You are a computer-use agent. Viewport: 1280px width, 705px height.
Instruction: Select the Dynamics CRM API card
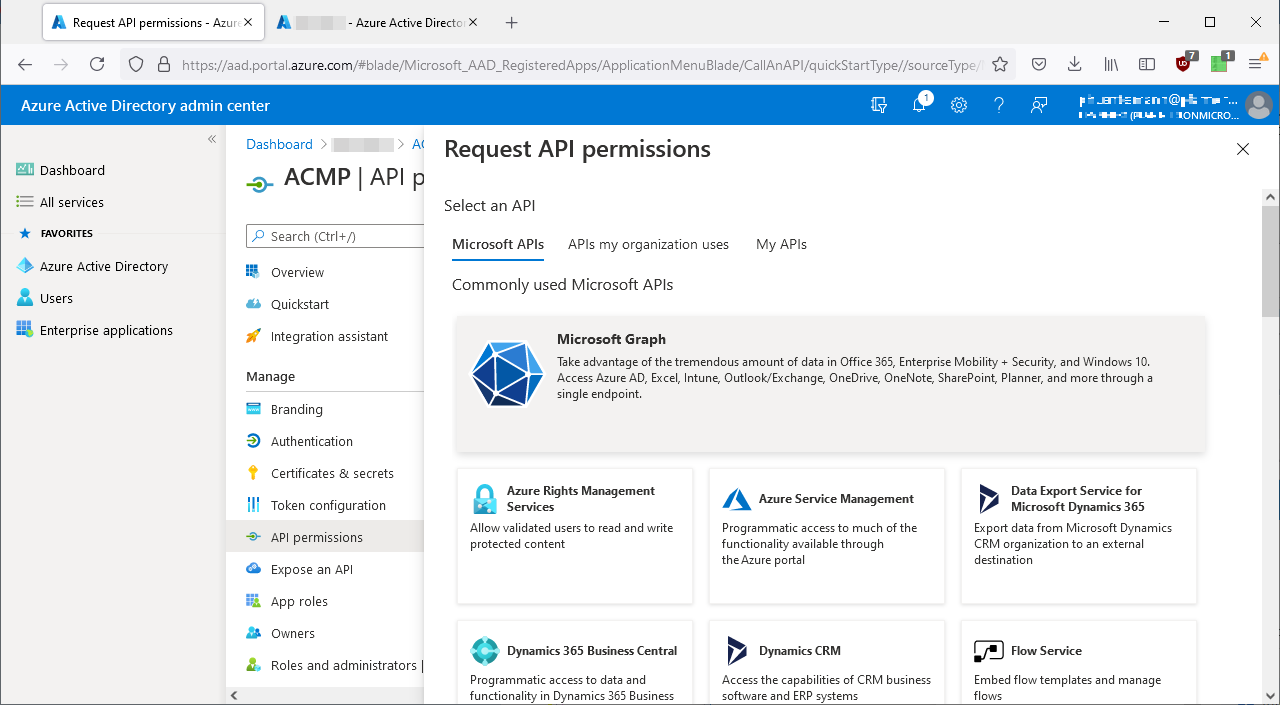click(826, 660)
